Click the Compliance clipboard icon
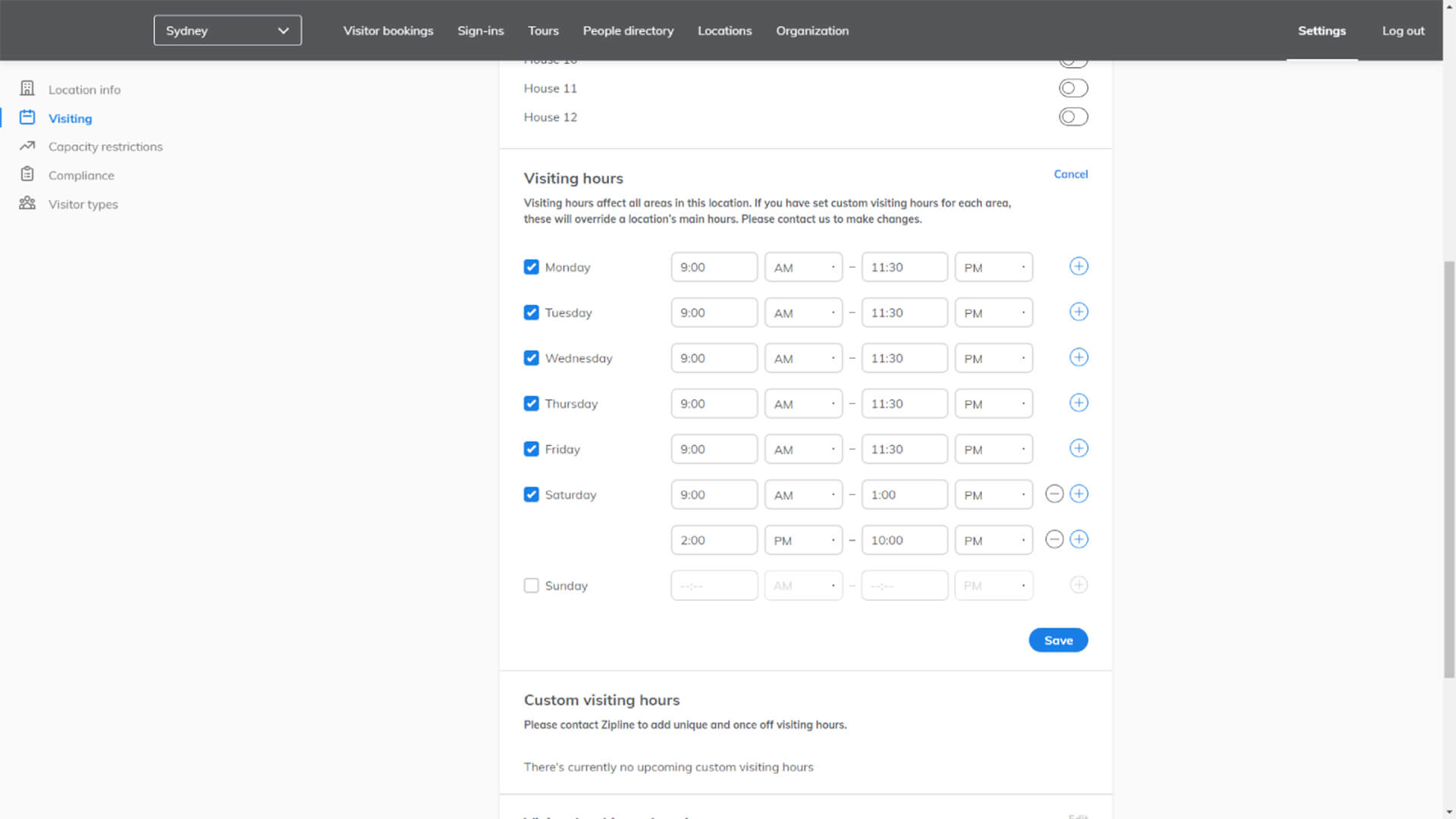The width and height of the screenshot is (1456, 819). [27, 174]
